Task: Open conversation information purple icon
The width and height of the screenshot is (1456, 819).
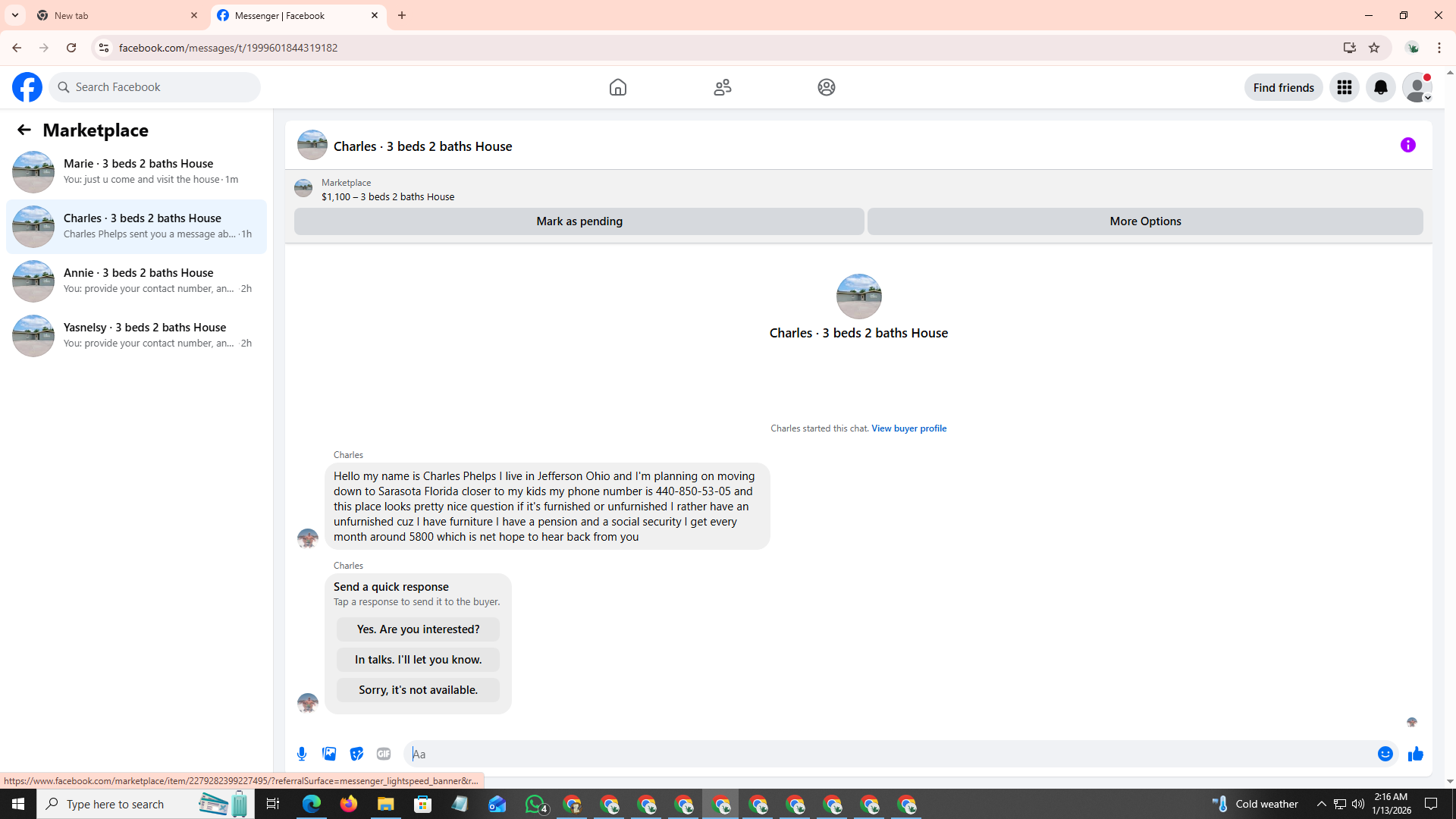Action: point(1407,145)
